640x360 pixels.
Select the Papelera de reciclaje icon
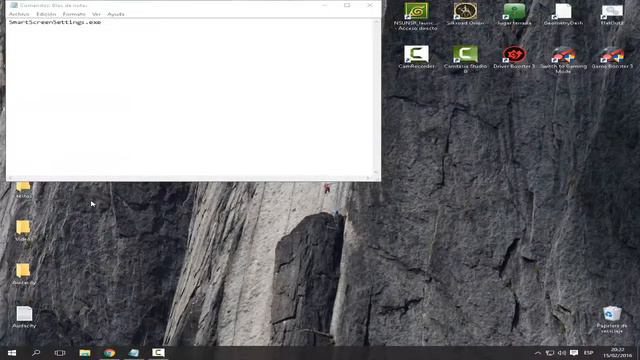click(611, 320)
